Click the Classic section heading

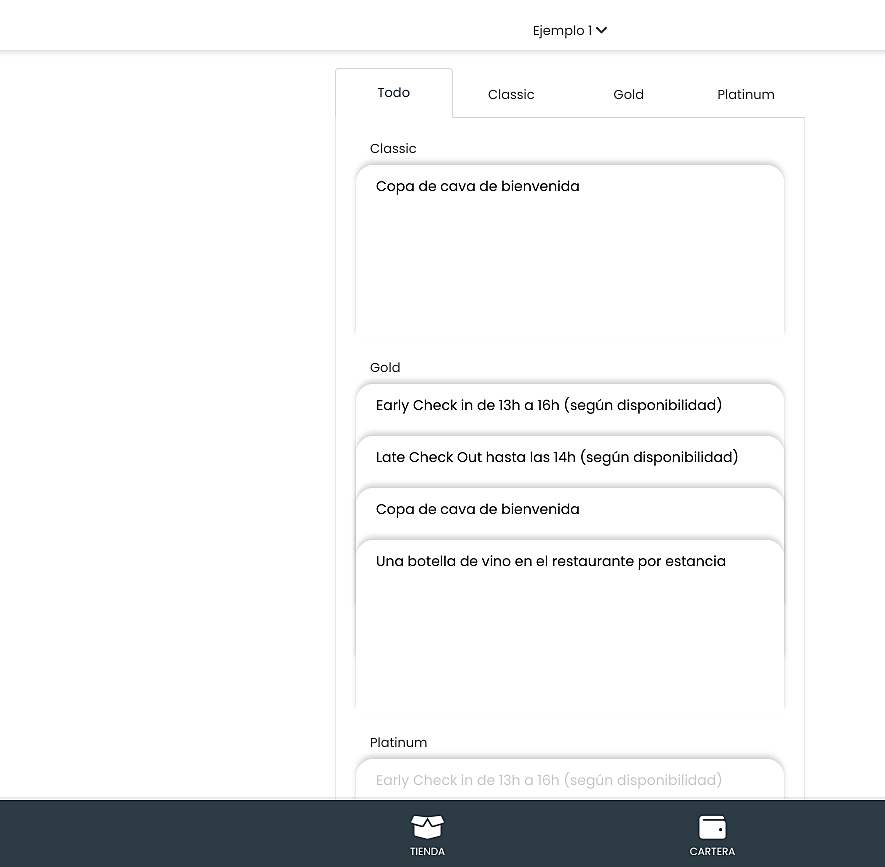(393, 148)
